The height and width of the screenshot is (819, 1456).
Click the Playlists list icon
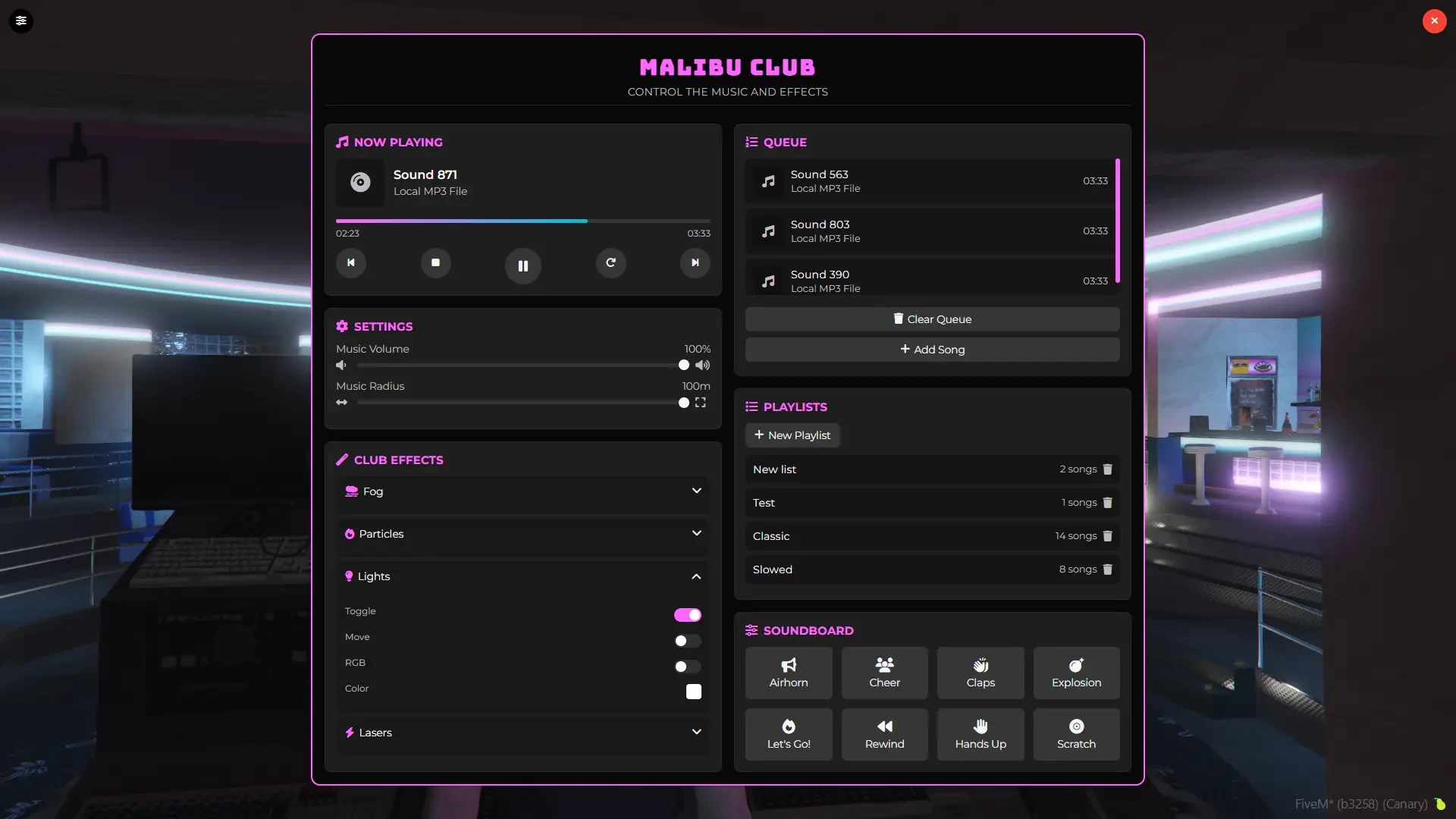click(x=752, y=406)
